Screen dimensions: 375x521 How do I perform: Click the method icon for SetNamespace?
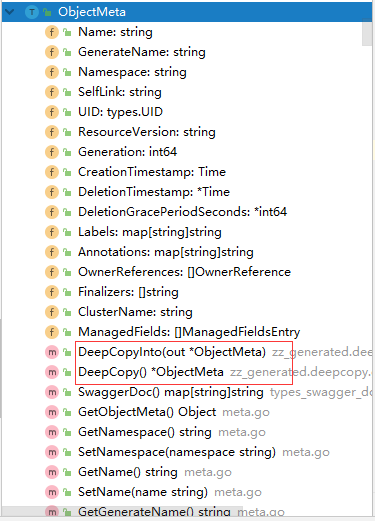pos(52,452)
